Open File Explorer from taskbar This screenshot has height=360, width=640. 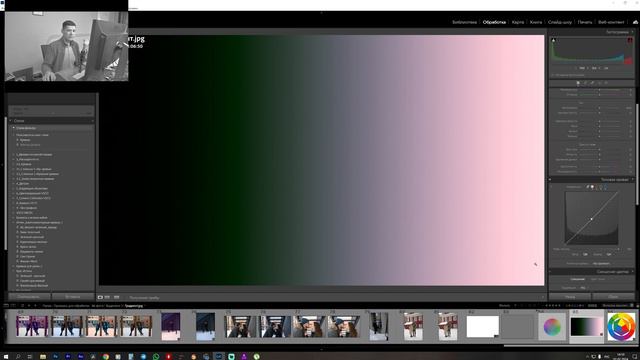[x=43, y=356]
